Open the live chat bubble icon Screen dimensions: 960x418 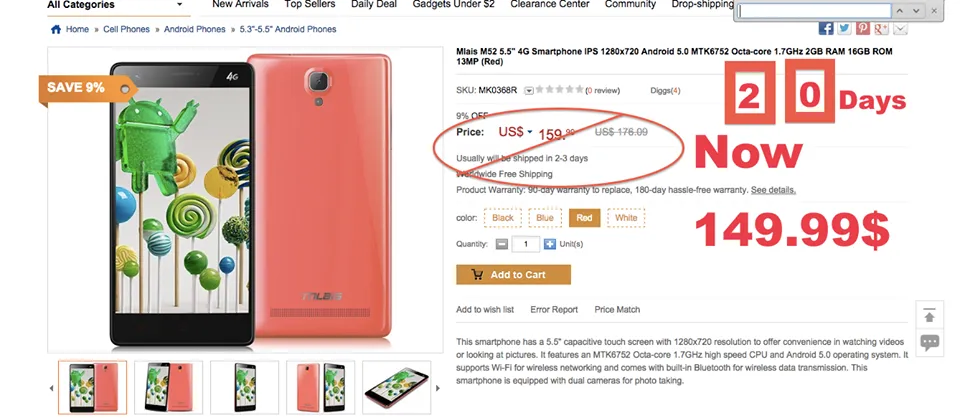click(x=929, y=342)
